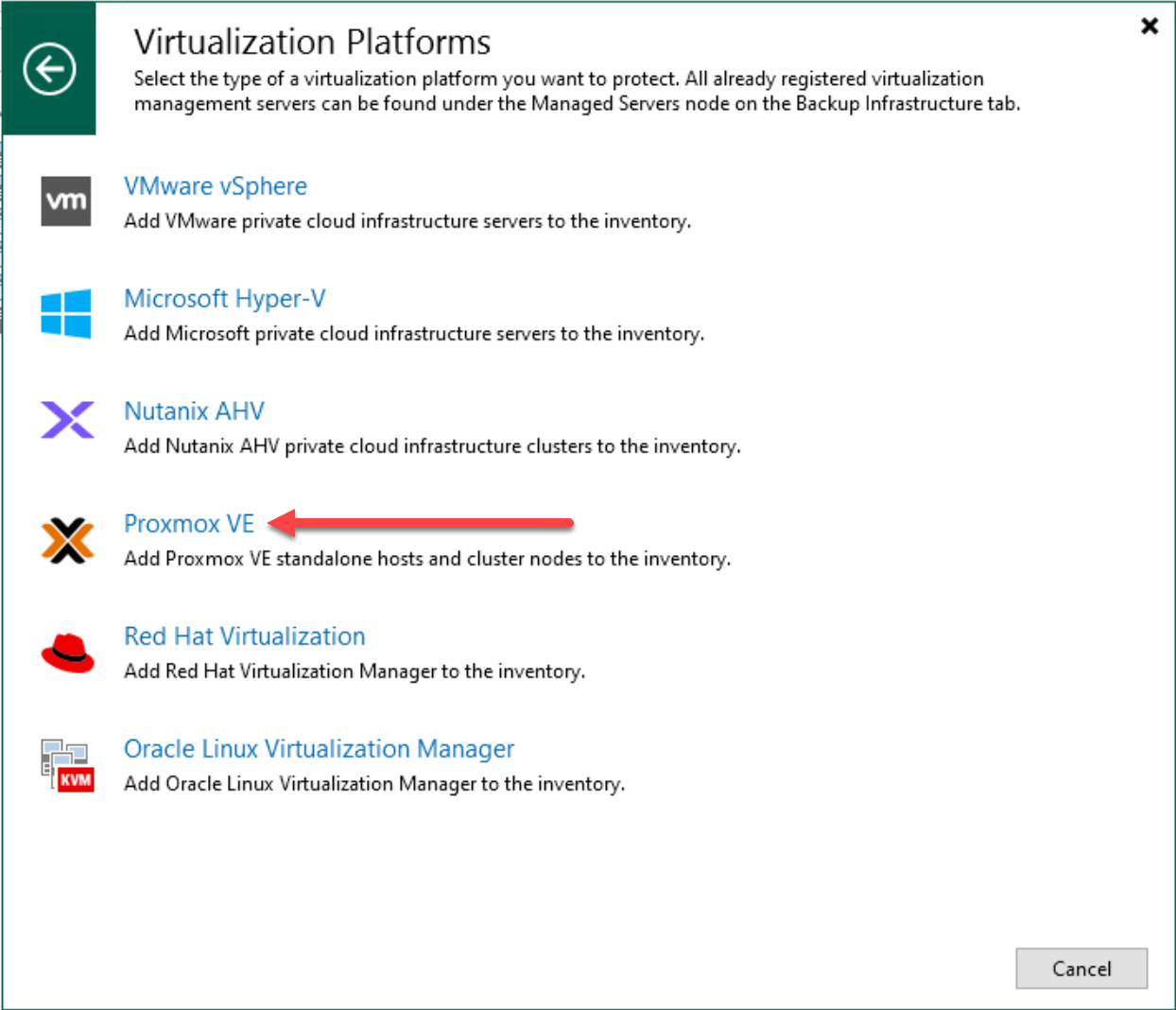Close the wizard with the X icon
Viewport: 1176px width, 1010px height.
pos(1149,26)
